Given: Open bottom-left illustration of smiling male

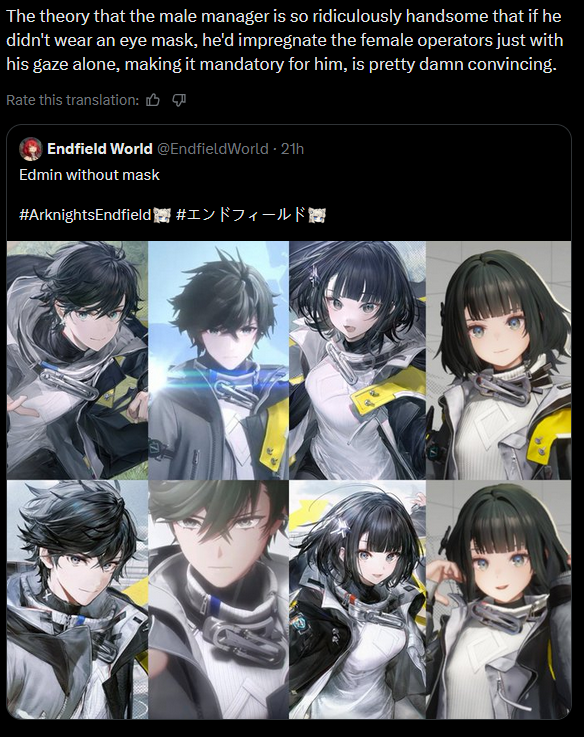Looking at the screenshot, I should [x=77, y=599].
